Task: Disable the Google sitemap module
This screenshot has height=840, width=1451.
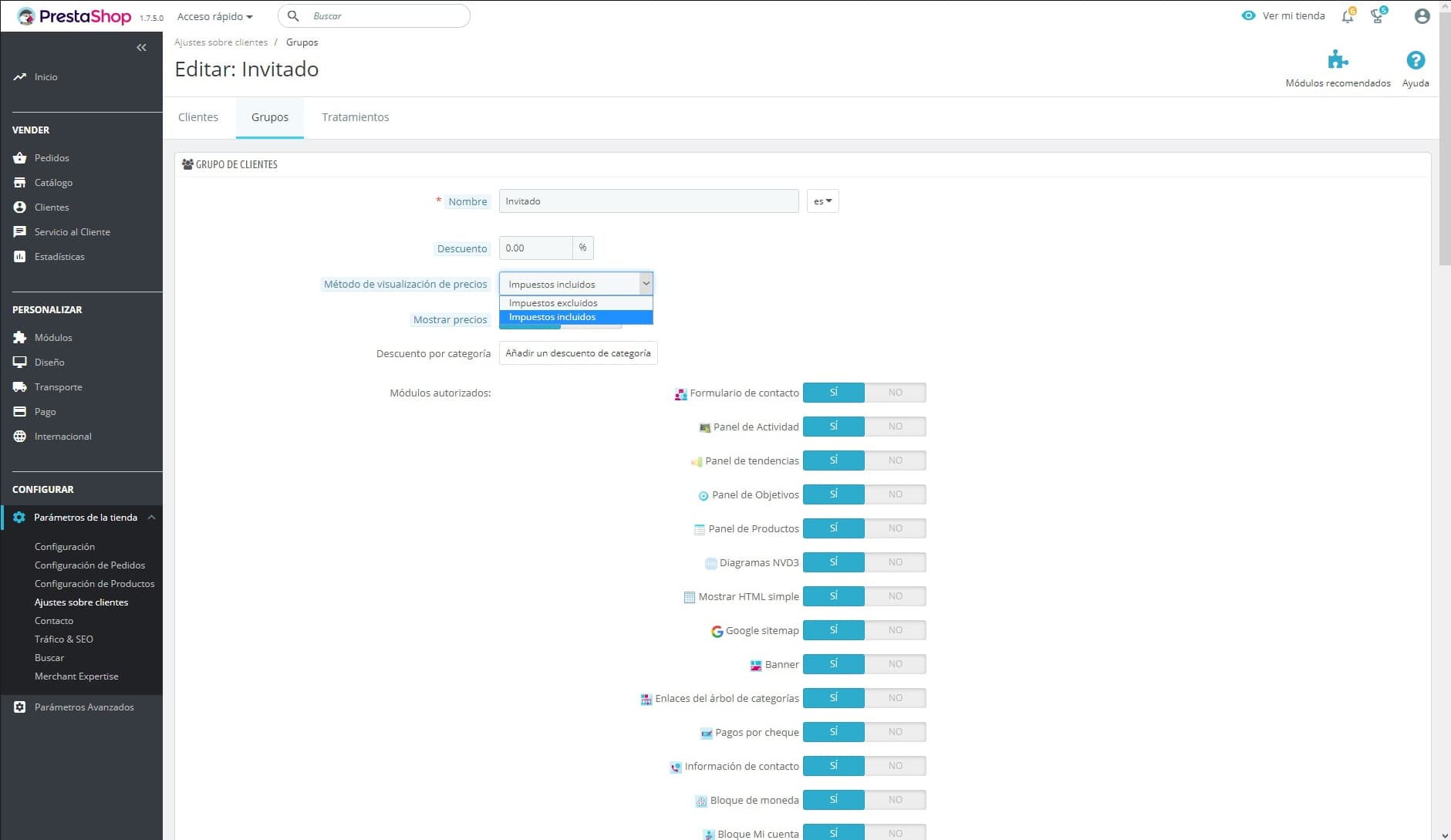Action: pos(895,630)
